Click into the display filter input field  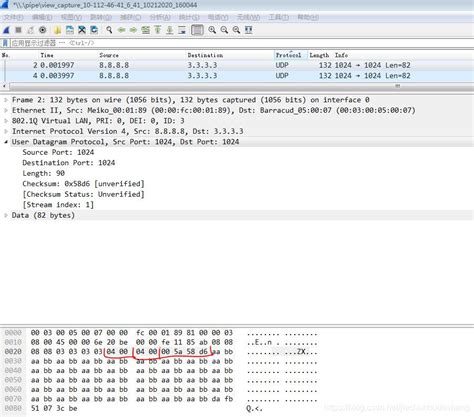pyautogui.click(x=240, y=43)
